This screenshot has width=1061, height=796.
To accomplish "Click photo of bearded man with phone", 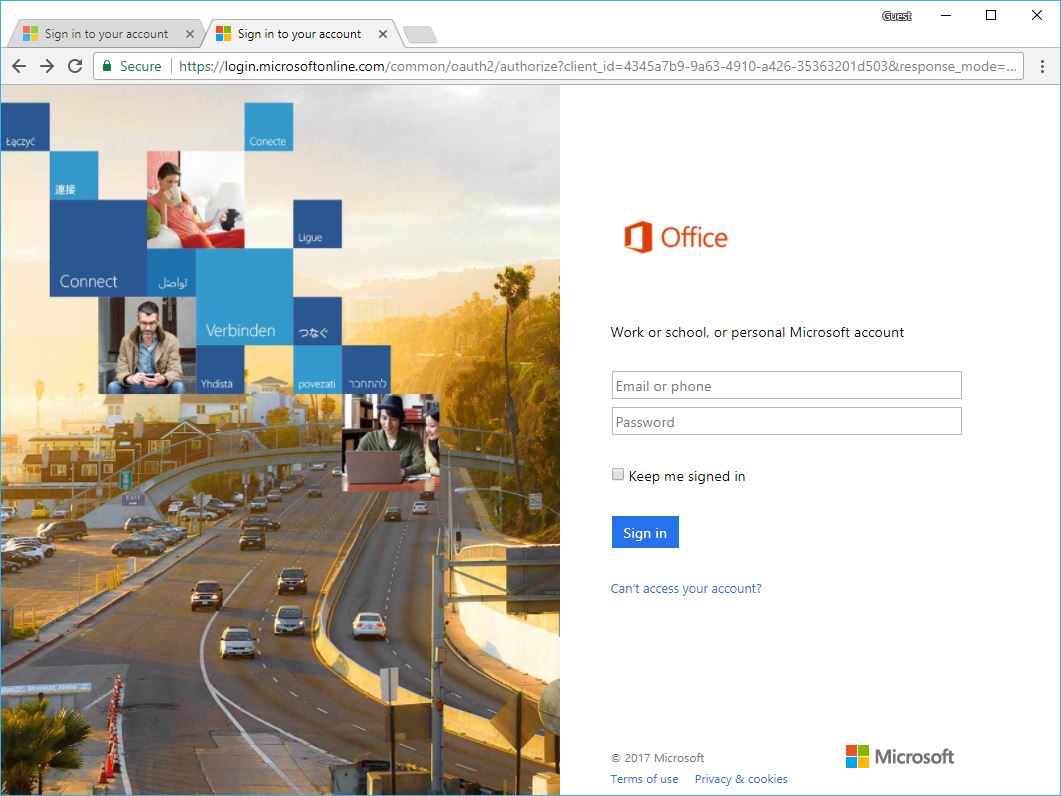I will [148, 346].
